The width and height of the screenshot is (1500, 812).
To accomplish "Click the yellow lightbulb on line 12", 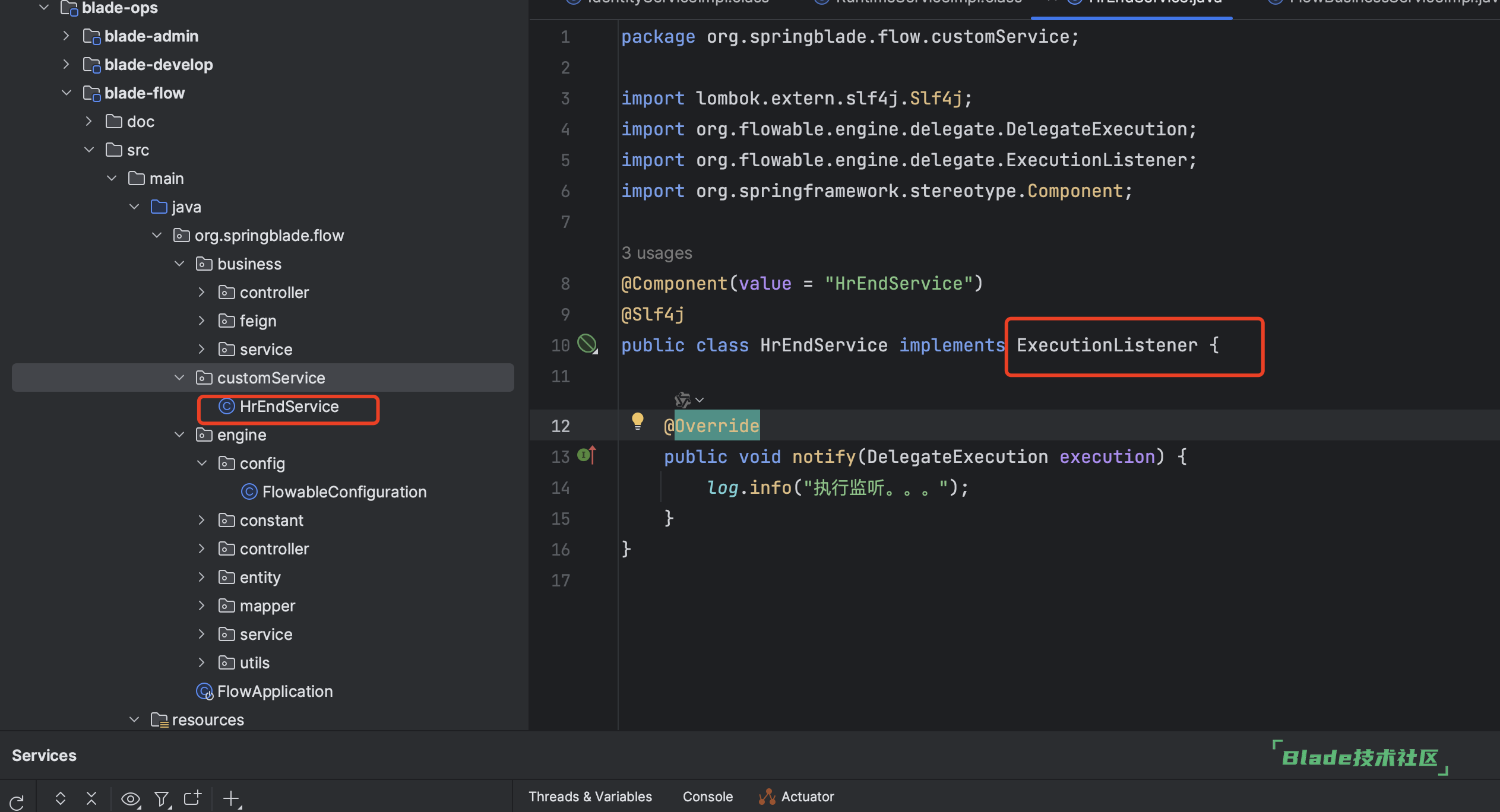I will tap(638, 421).
